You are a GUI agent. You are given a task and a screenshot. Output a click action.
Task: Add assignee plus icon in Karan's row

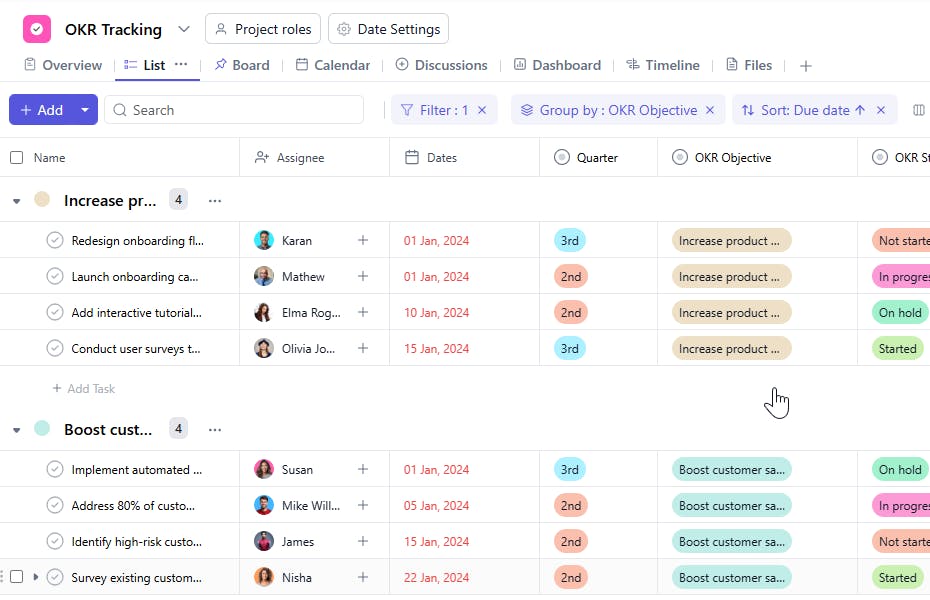363,240
